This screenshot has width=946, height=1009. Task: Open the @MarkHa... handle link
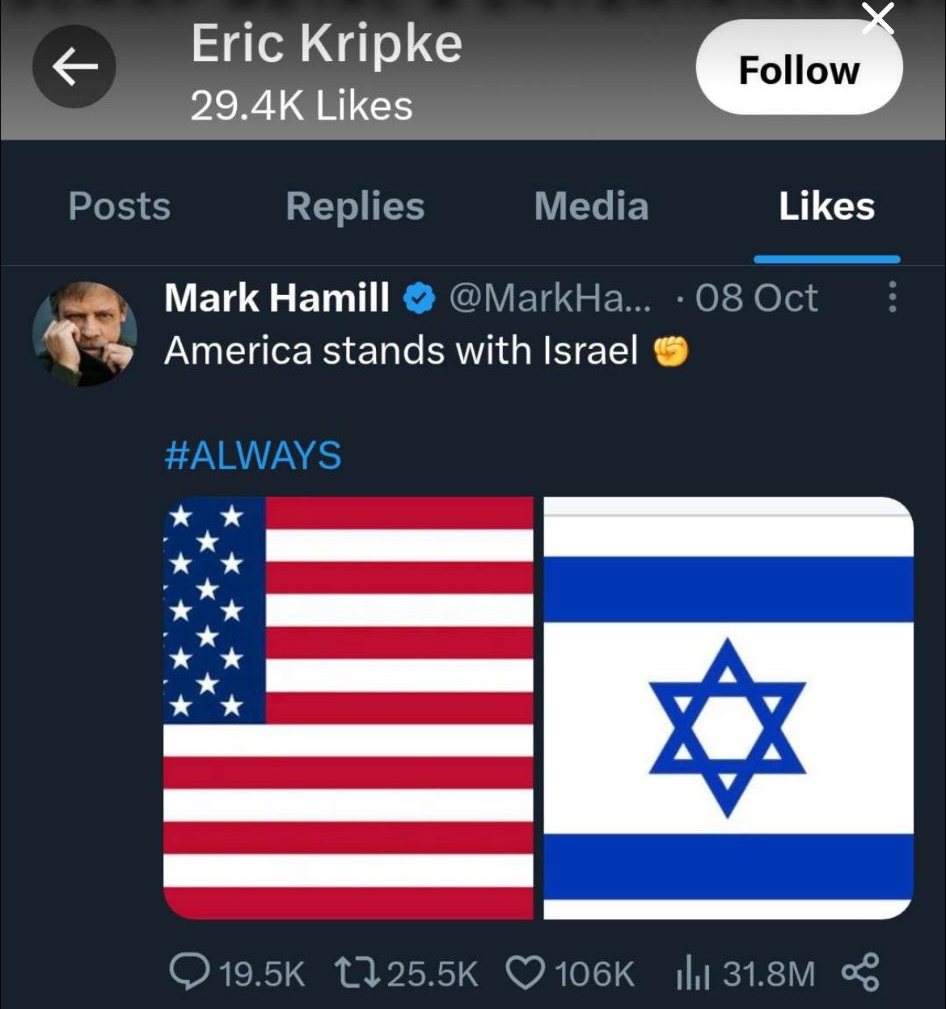tap(550, 298)
